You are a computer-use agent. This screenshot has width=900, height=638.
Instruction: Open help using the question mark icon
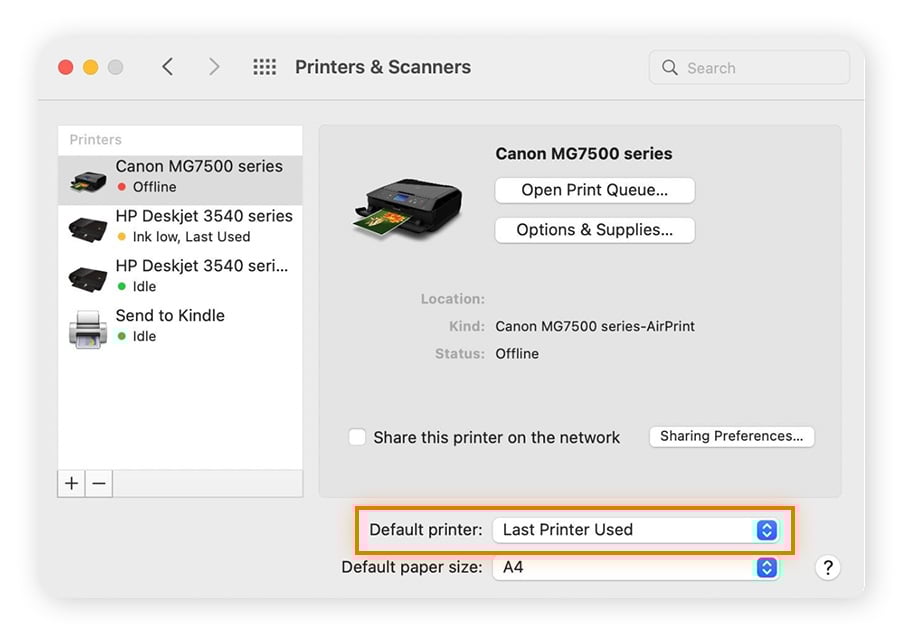[x=828, y=568]
